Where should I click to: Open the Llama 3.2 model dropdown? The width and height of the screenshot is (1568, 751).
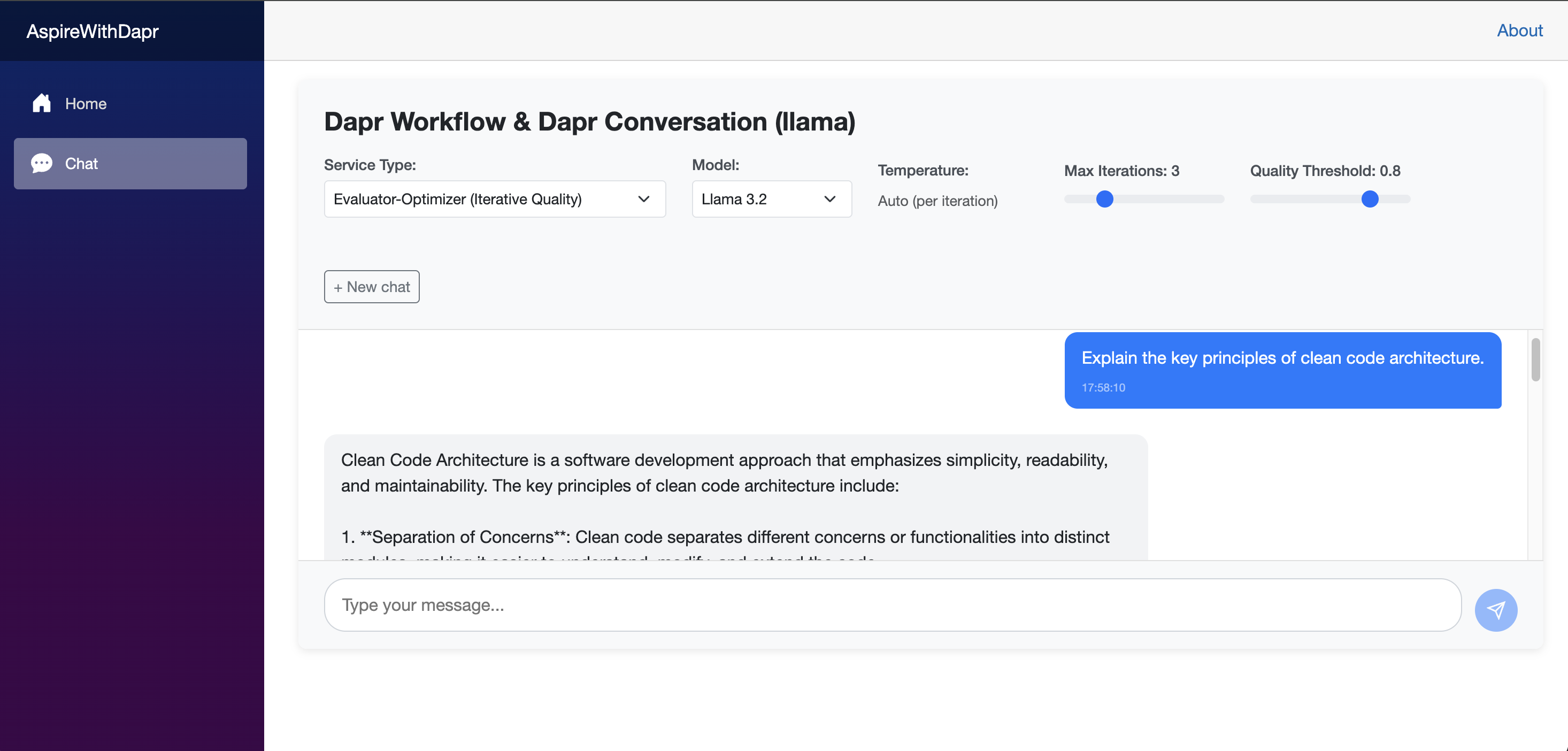771,199
